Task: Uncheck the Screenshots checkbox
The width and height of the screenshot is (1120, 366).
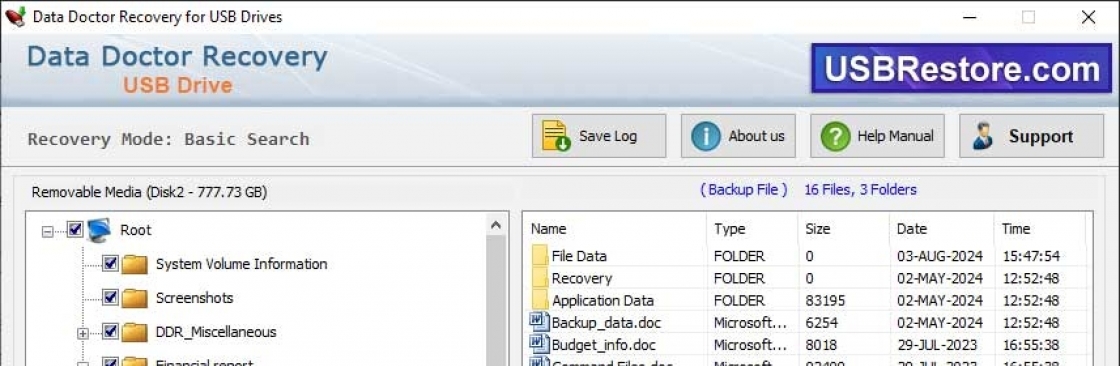Action: [110, 297]
